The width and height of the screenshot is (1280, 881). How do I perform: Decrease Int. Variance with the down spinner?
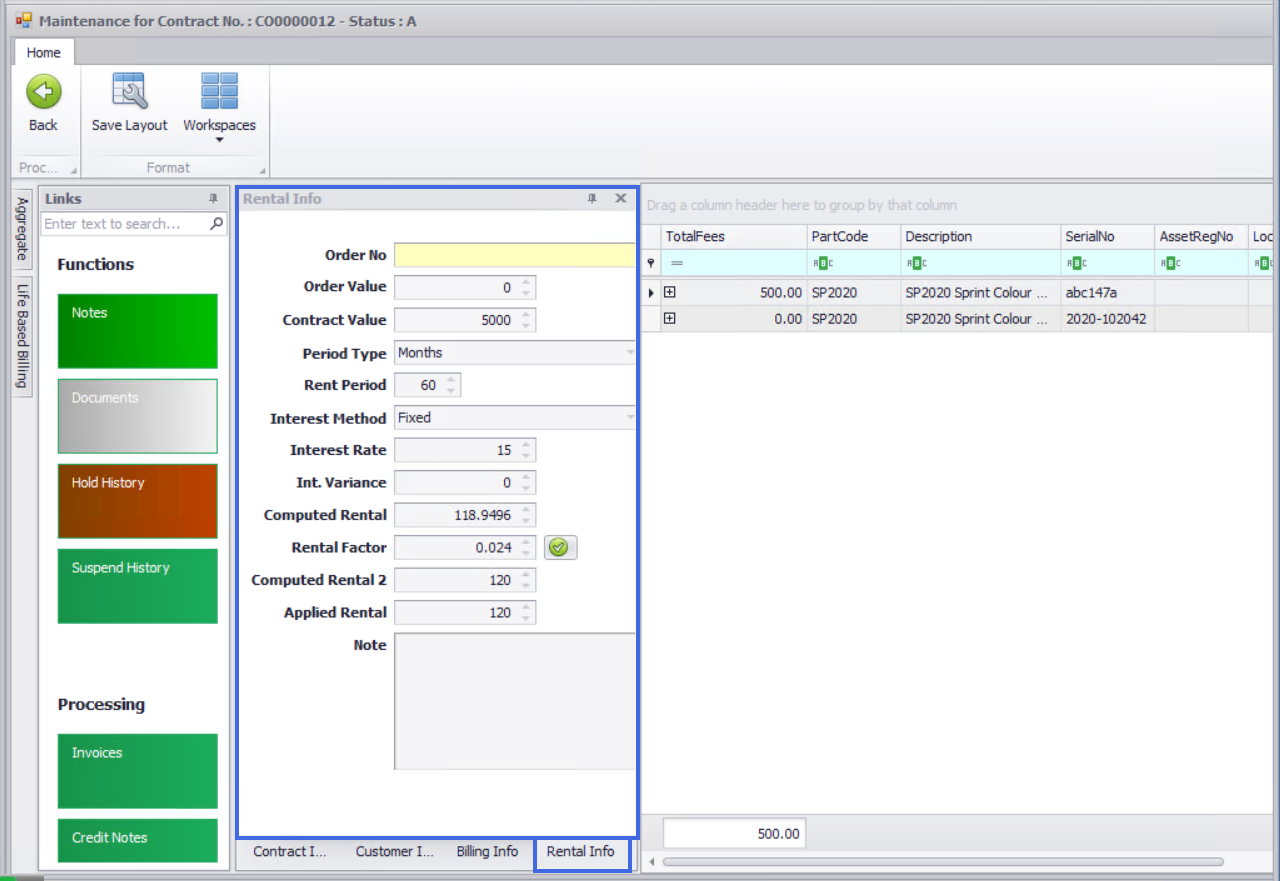[x=527, y=488]
